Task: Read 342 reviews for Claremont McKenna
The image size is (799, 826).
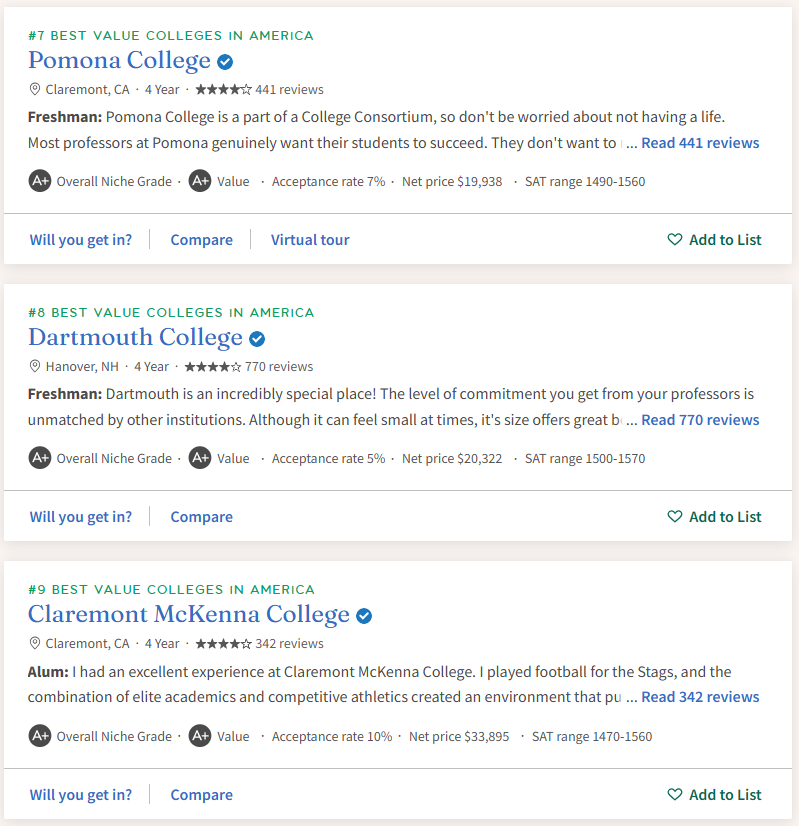Action: click(x=700, y=697)
